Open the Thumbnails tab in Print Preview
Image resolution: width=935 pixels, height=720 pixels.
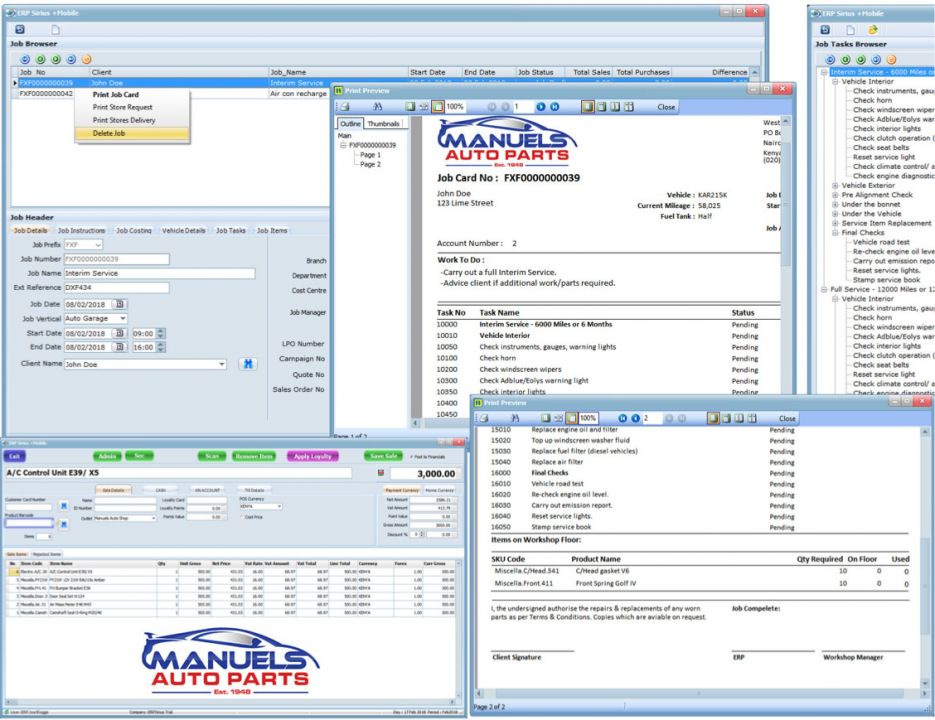point(383,123)
